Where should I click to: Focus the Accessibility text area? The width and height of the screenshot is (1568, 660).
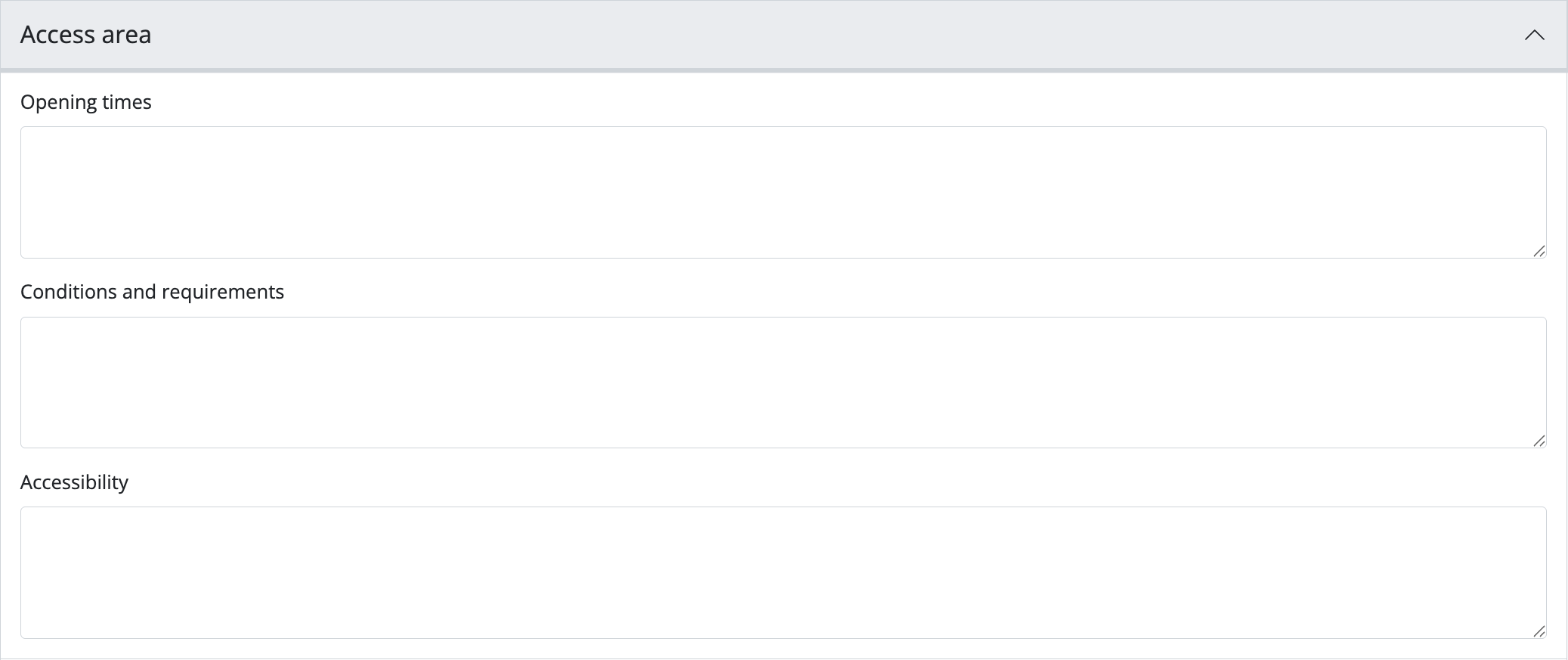[783, 572]
